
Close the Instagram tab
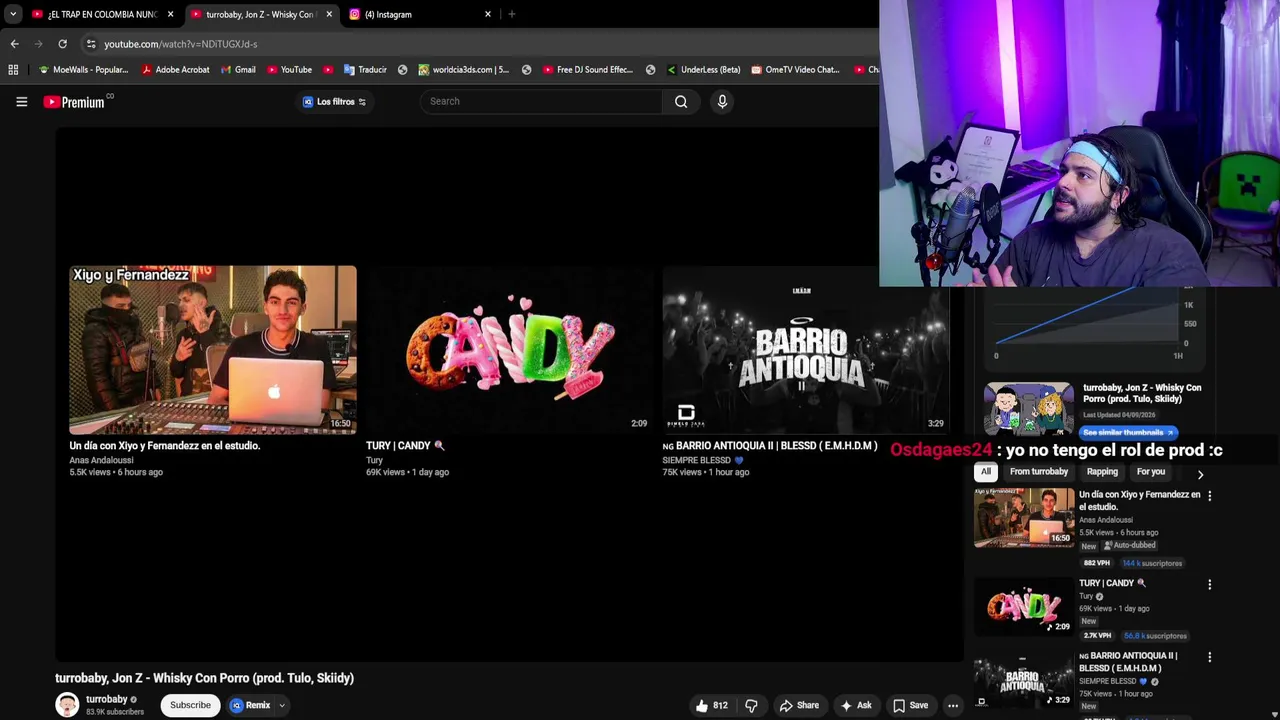[x=488, y=14]
